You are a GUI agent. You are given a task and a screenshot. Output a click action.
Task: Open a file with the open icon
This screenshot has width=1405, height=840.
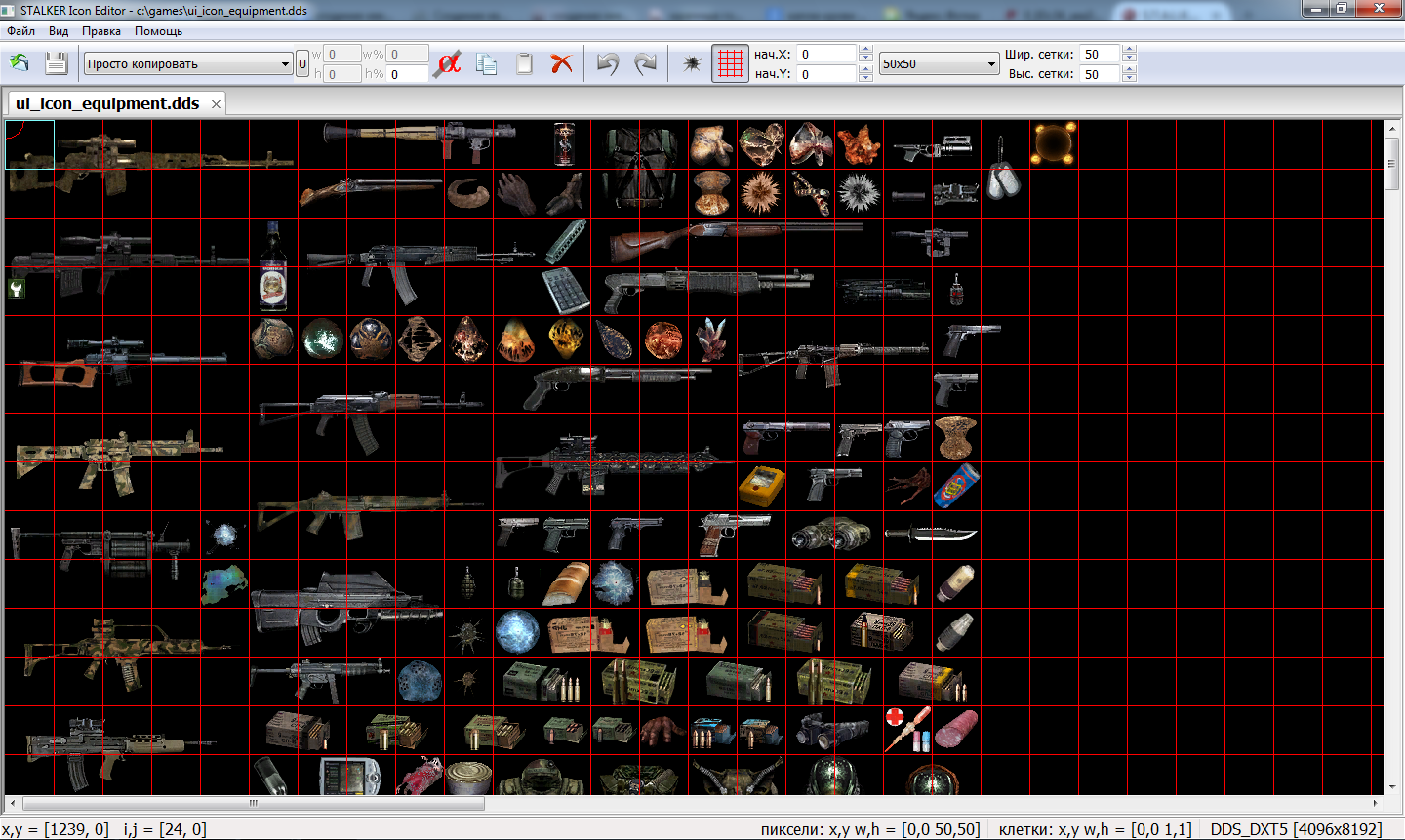click(20, 63)
